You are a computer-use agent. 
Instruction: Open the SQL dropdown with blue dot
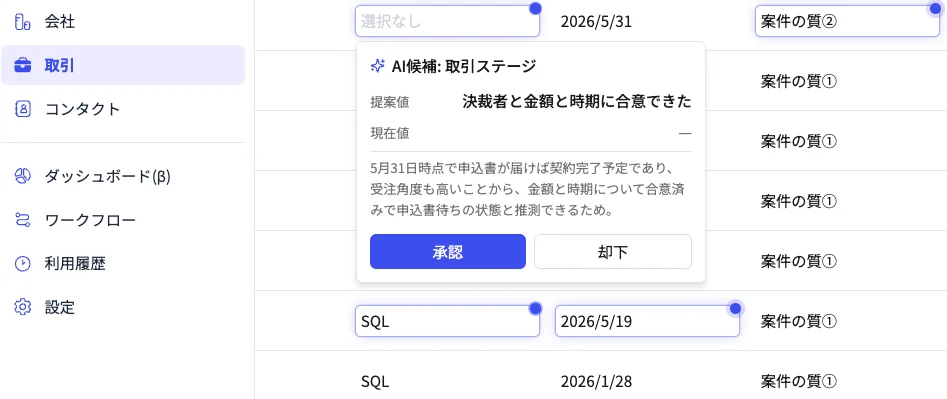pyautogui.click(x=447, y=321)
